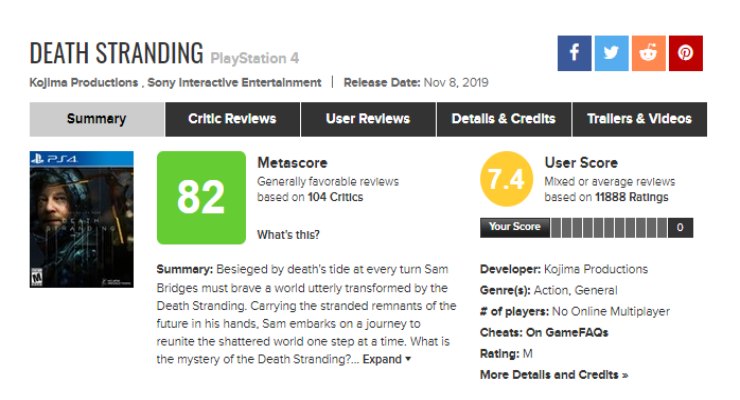Set your score on the rating bar
This screenshot has width=740, height=400.
pyautogui.click(x=608, y=228)
